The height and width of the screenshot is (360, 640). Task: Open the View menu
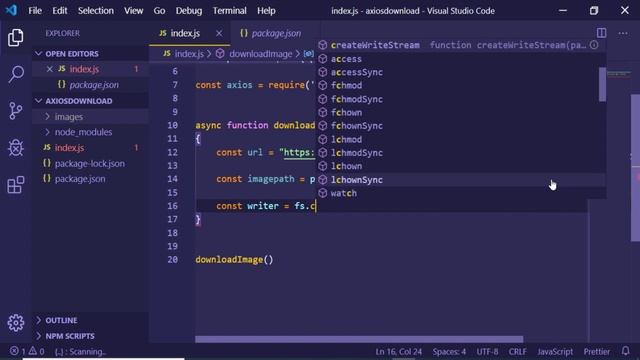133,11
